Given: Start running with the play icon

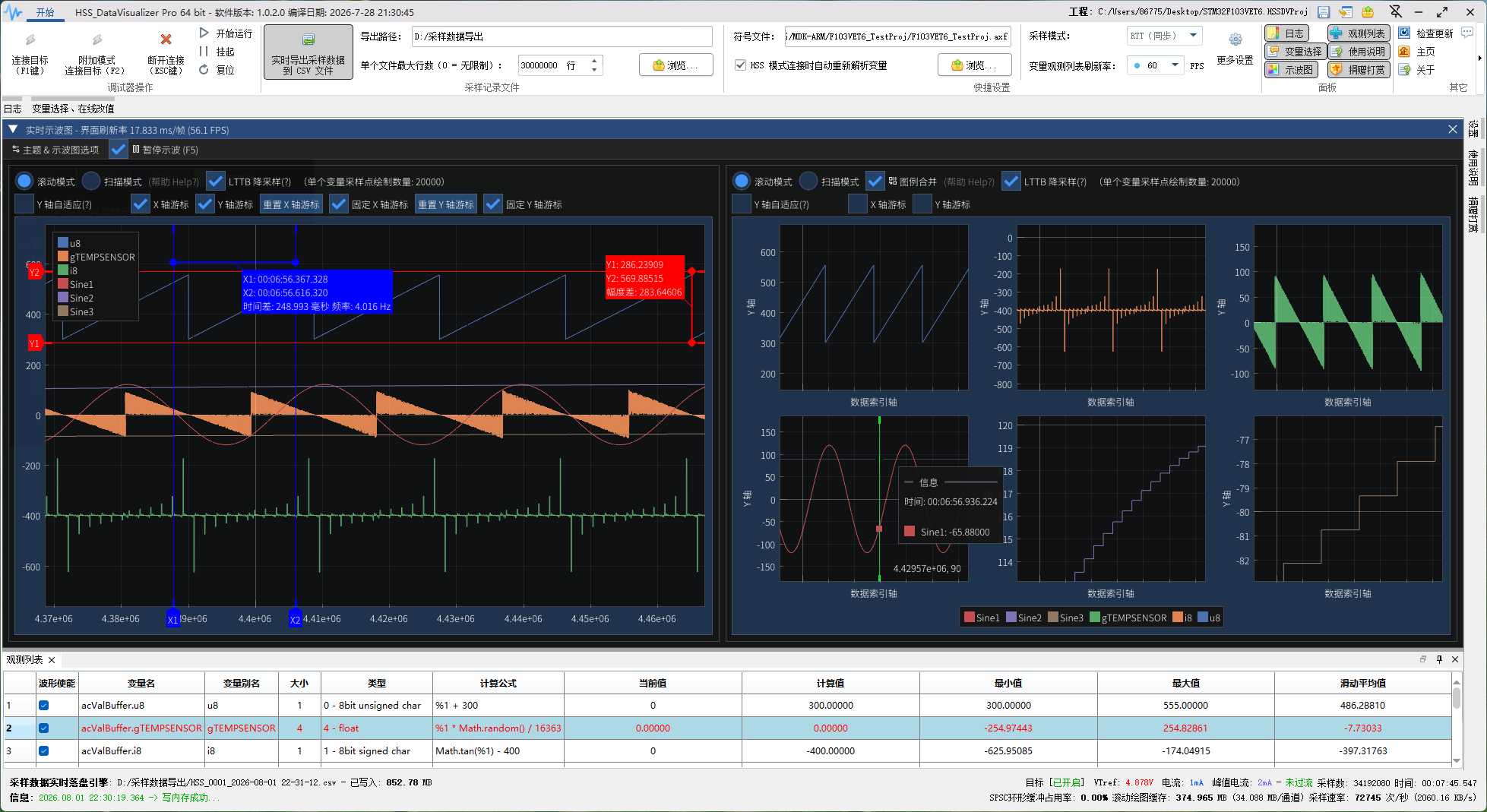Looking at the screenshot, I should pos(204,33).
